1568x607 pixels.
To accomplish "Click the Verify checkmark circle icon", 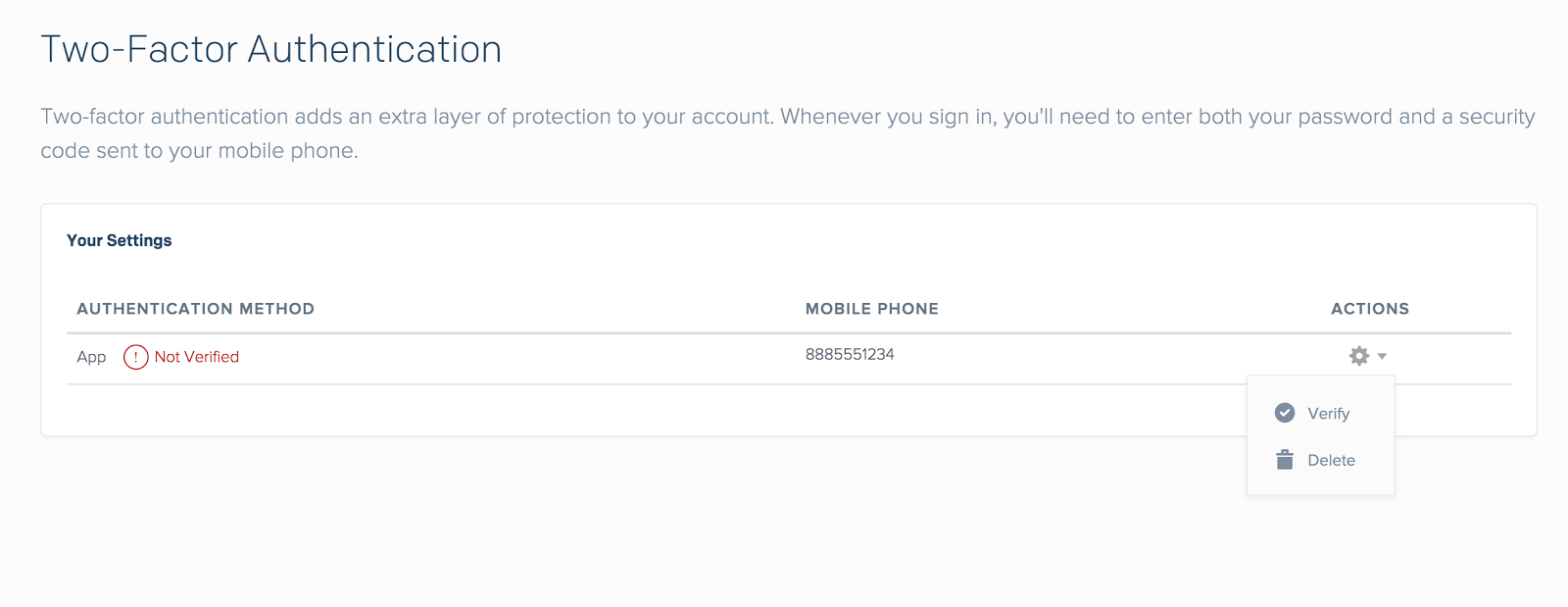I will pos(1285,413).
